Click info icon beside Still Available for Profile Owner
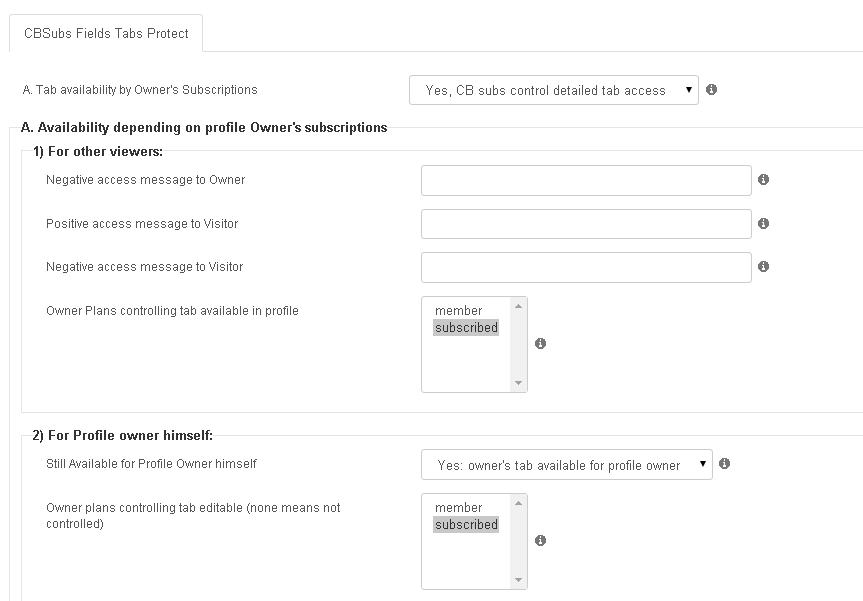863x601 pixels. [724, 463]
